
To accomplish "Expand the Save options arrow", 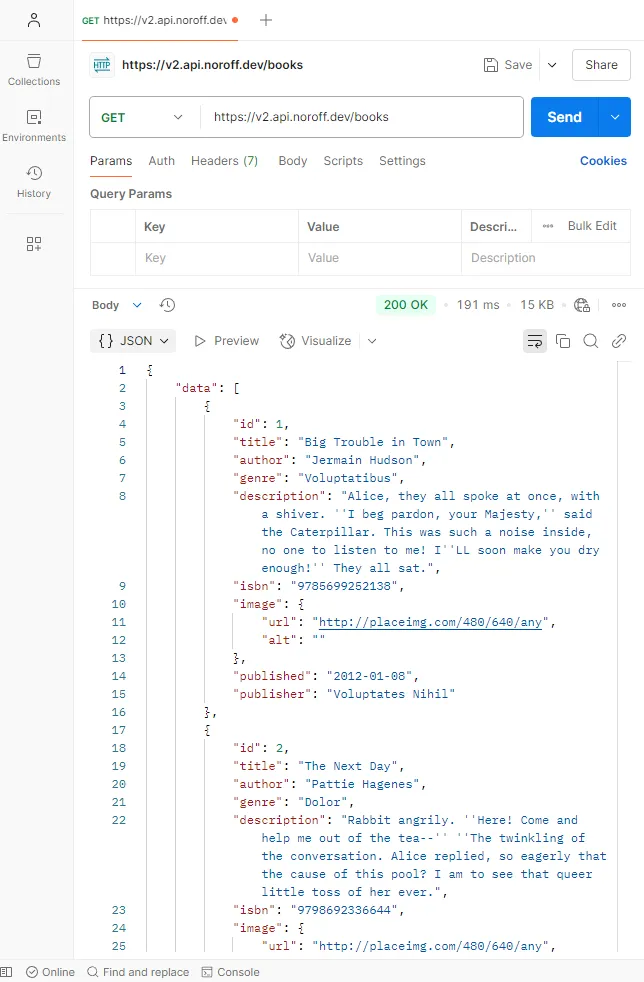I will tap(552, 65).
